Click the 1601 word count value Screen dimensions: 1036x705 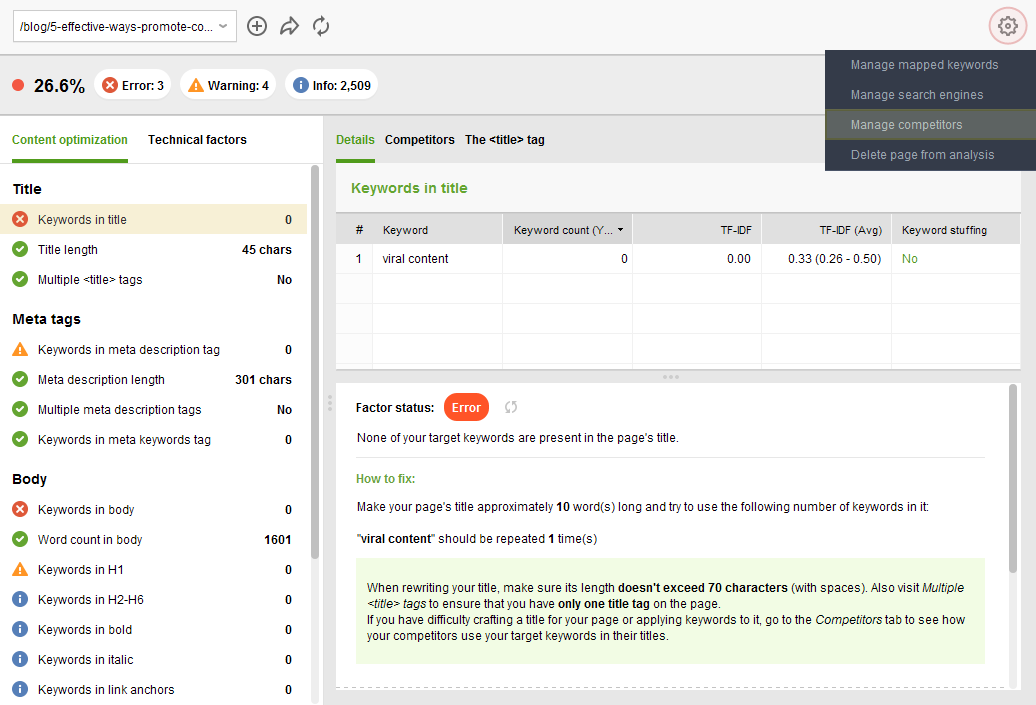(278, 539)
